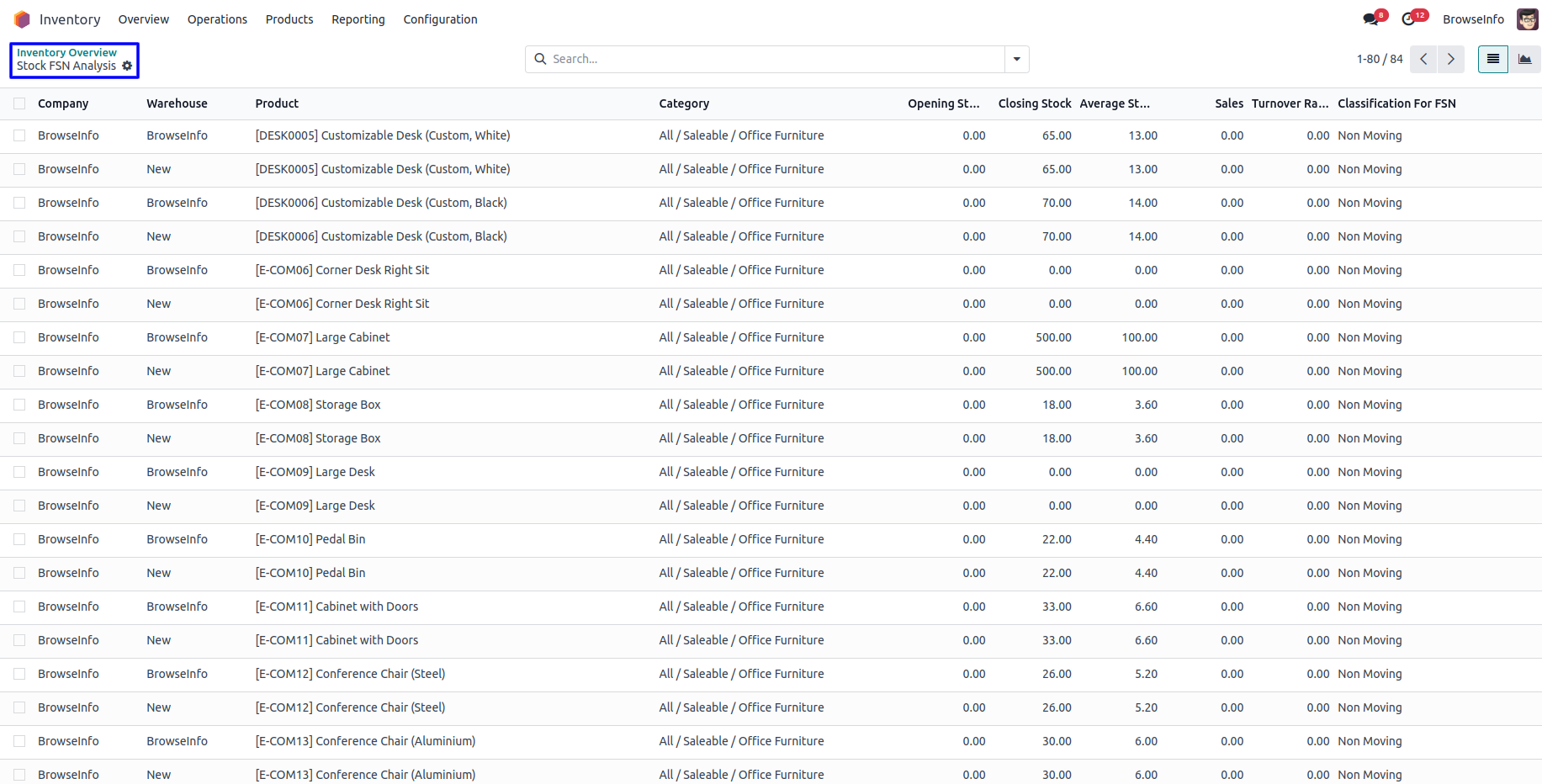This screenshot has width=1542, height=784.
Task: Switch to the list view icon
Action: (x=1492, y=59)
